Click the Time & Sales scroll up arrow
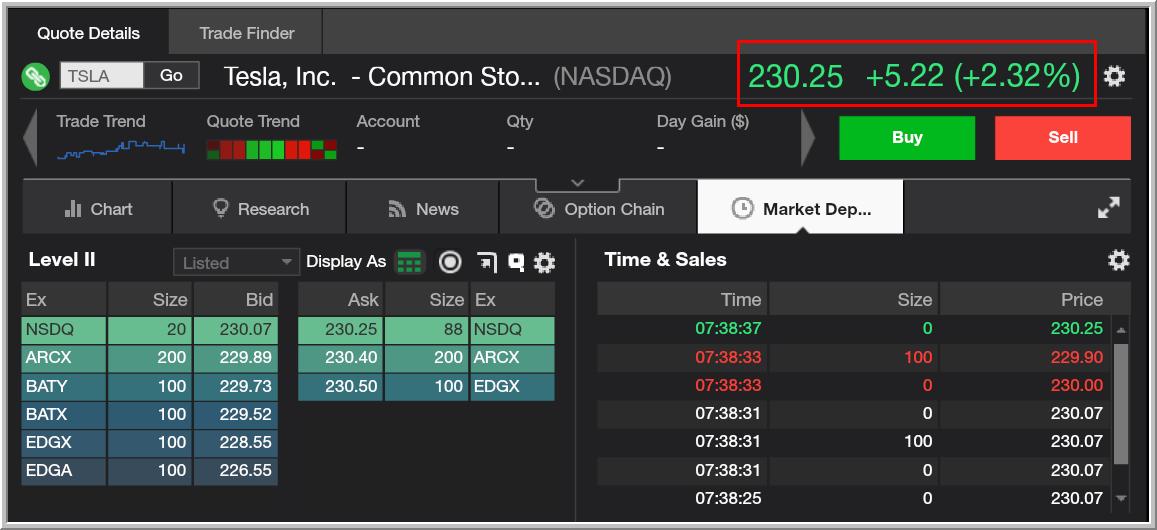The image size is (1157, 530). click(x=1121, y=331)
